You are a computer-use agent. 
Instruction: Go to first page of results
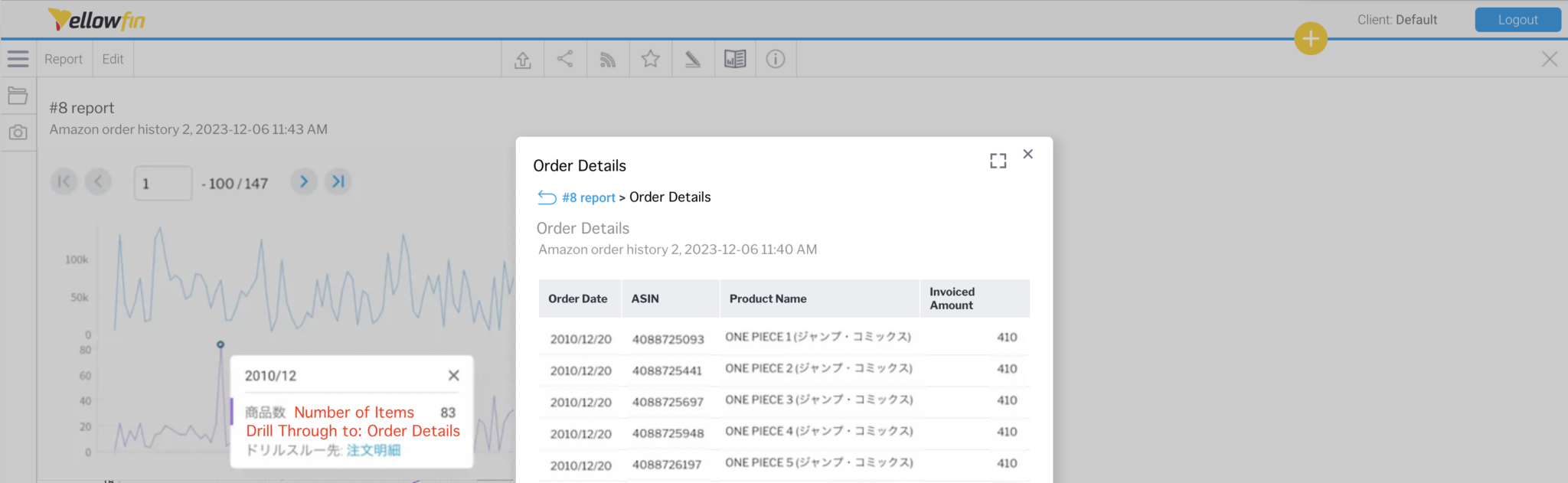64,181
